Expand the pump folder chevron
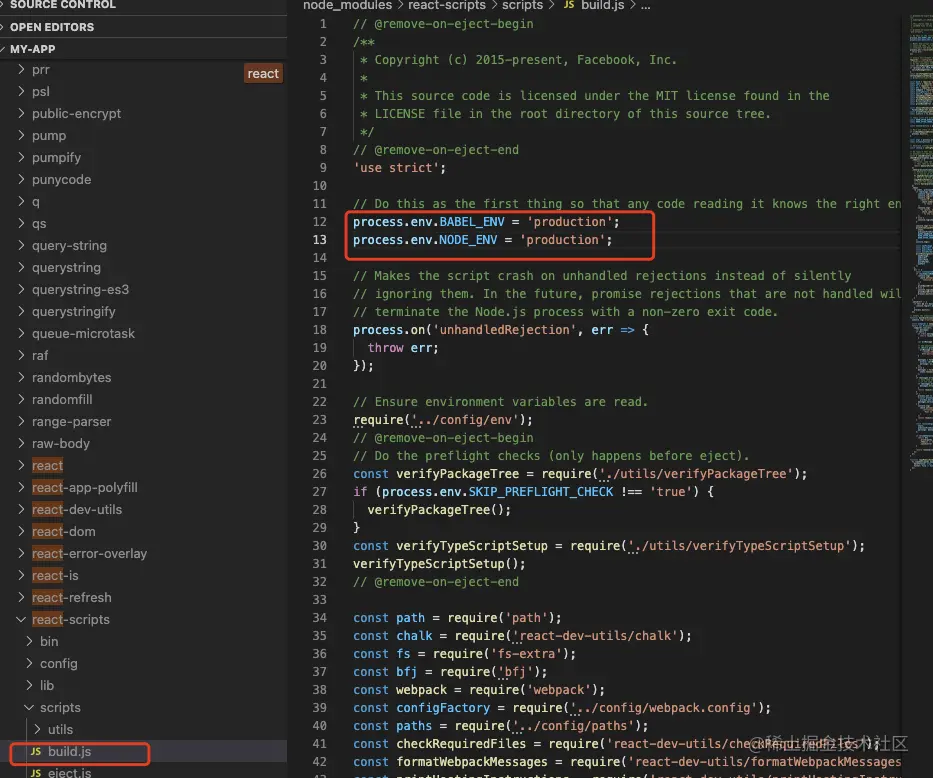Screen dimensions: 933x778 point(21,135)
